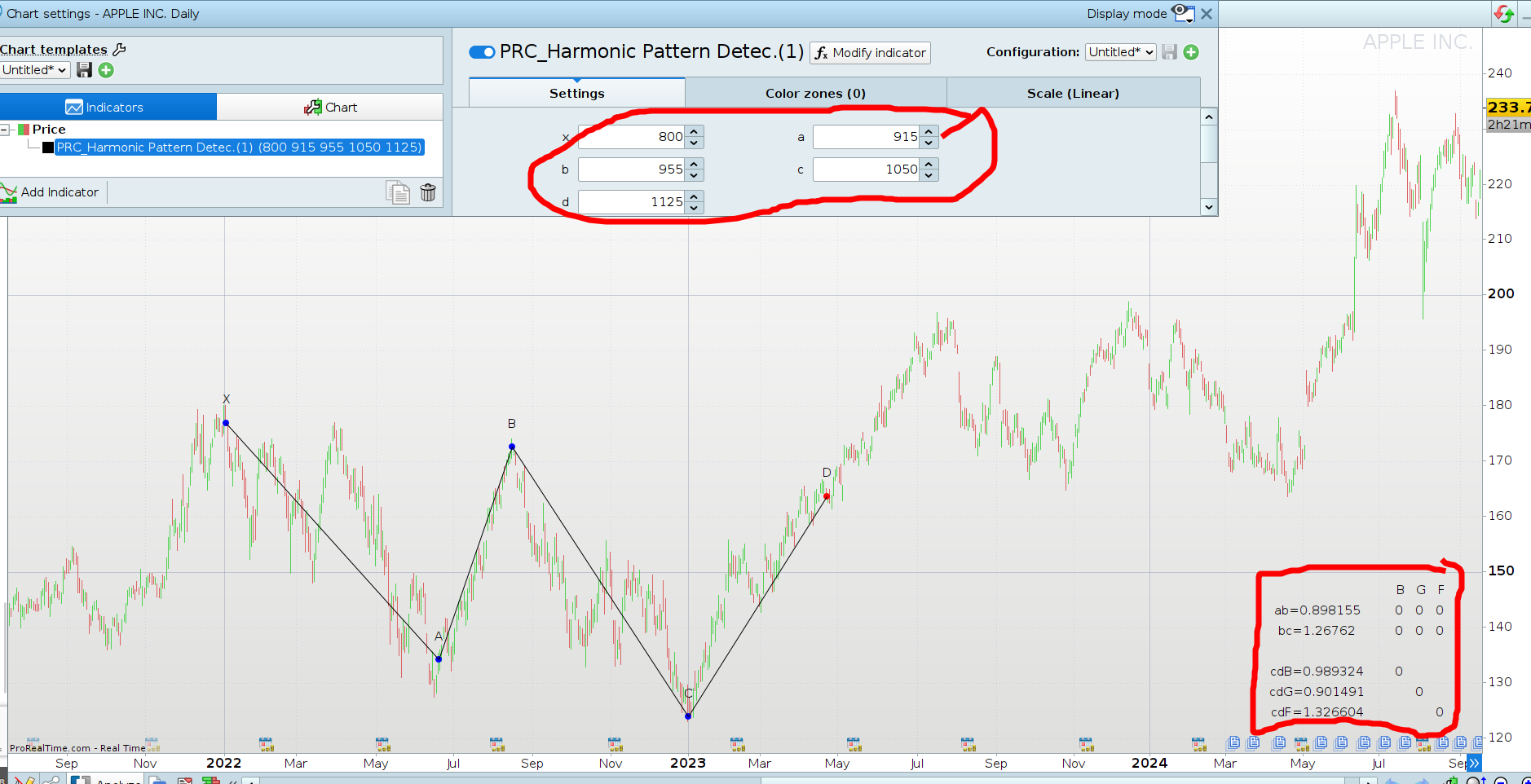Screen dimensions: 1531x784
Task: Click the settings scrollbar down arrow
Action: point(1209,207)
